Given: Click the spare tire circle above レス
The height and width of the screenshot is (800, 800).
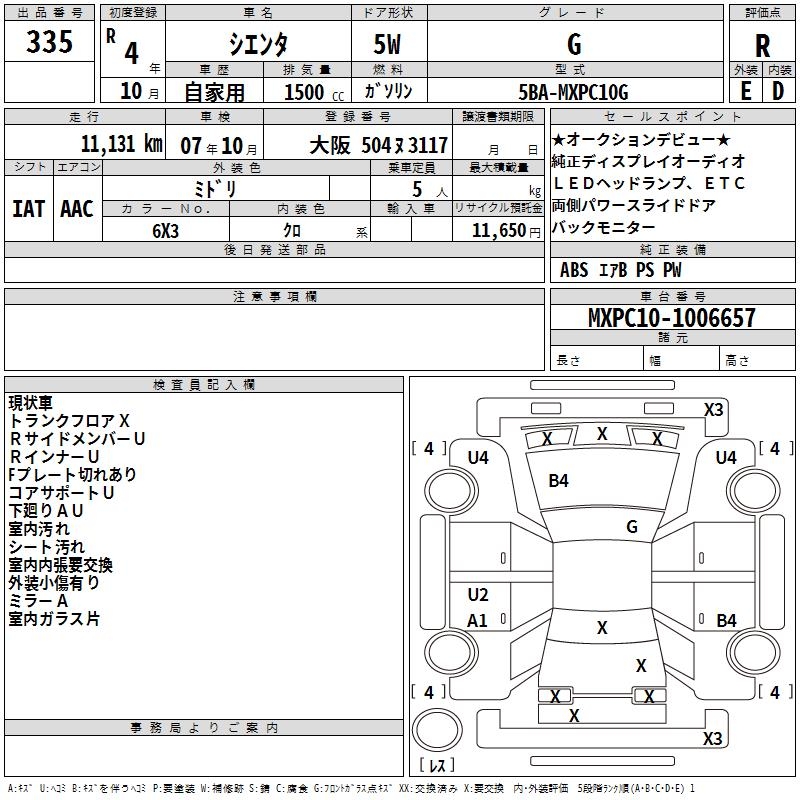Looking at the screenshot, I should click(x=437, y=730).
